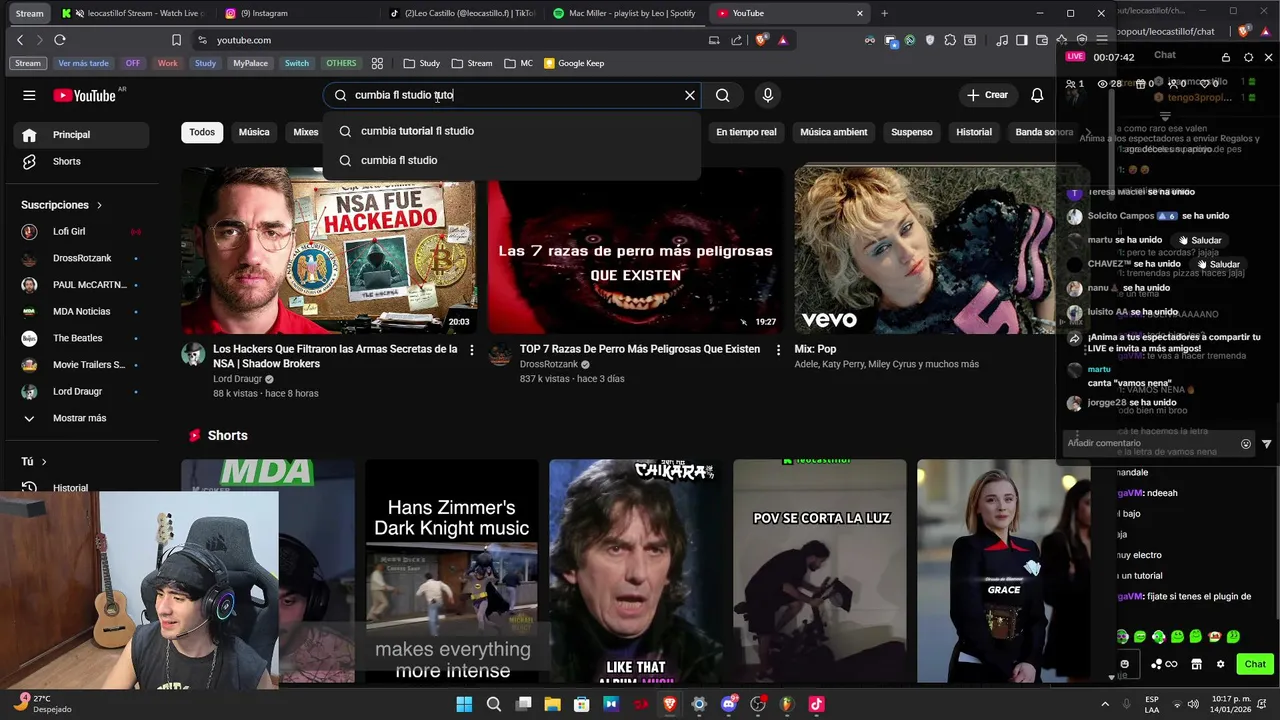Open the Stream tab group label
The height and width of the screenshot is (720, 1280).
29,13
